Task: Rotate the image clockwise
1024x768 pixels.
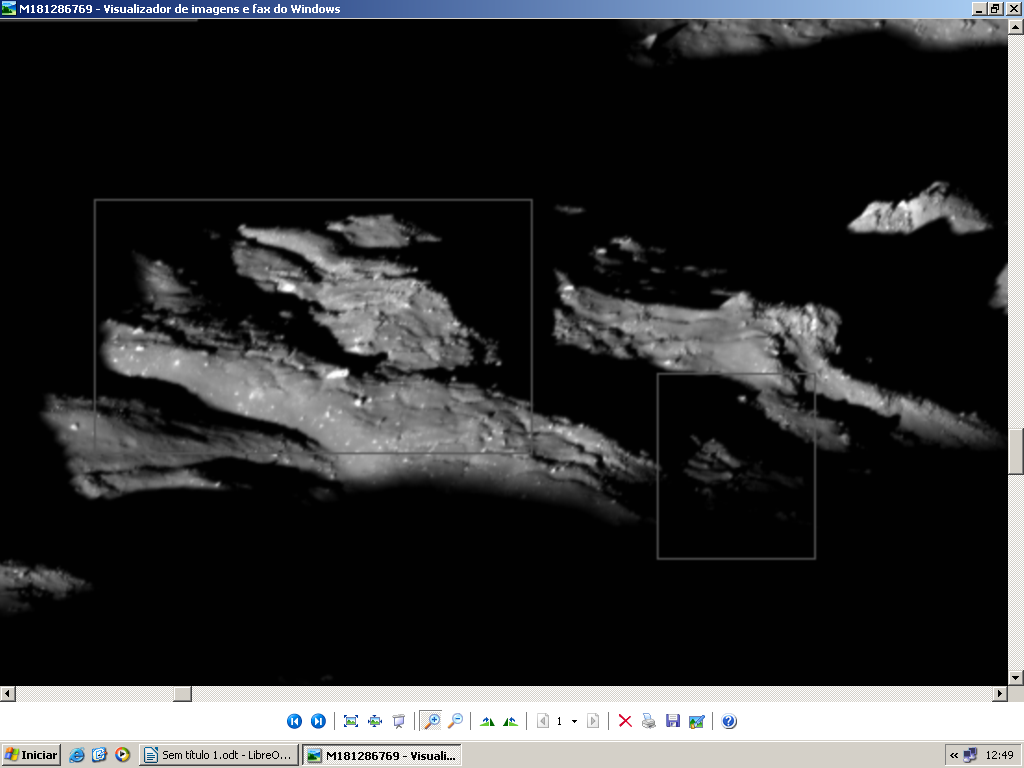Action: [x=487, y=721]
